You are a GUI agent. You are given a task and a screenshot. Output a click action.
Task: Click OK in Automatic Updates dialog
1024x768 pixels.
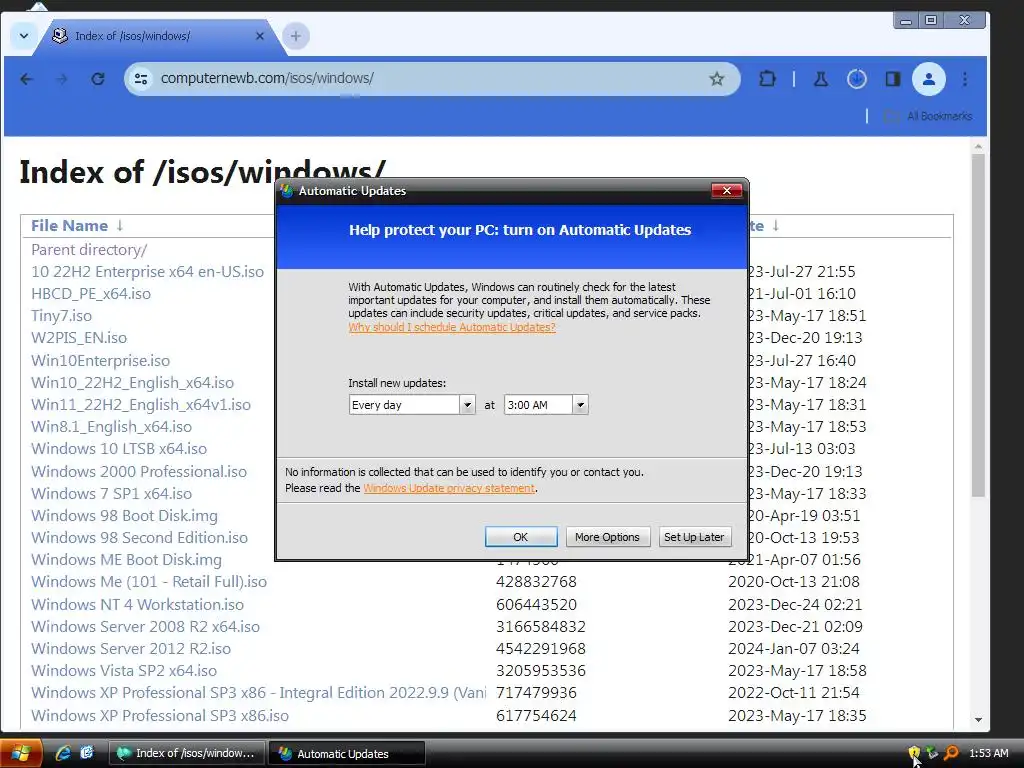coord(520,537)
